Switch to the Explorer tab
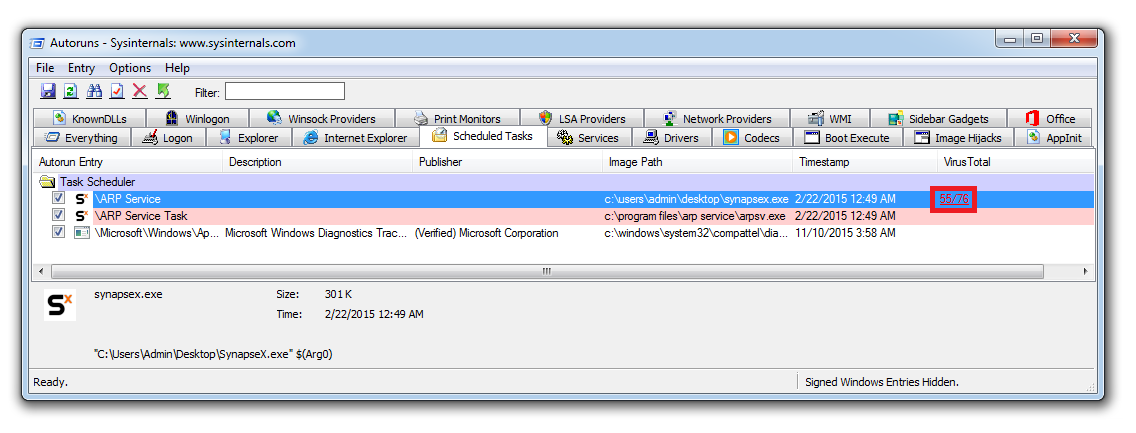 248,138
